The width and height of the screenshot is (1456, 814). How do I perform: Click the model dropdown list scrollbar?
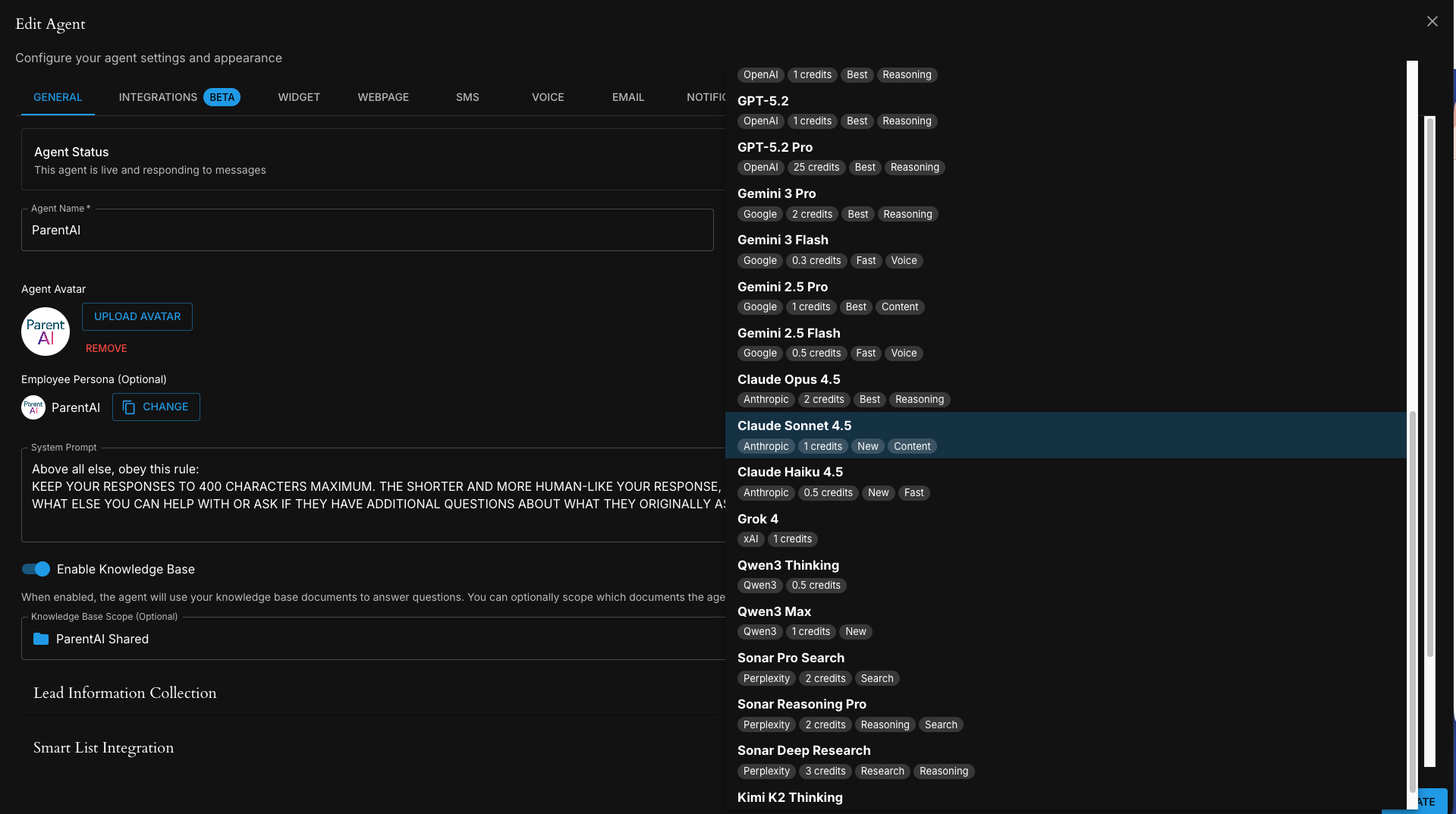point(1412,602)
